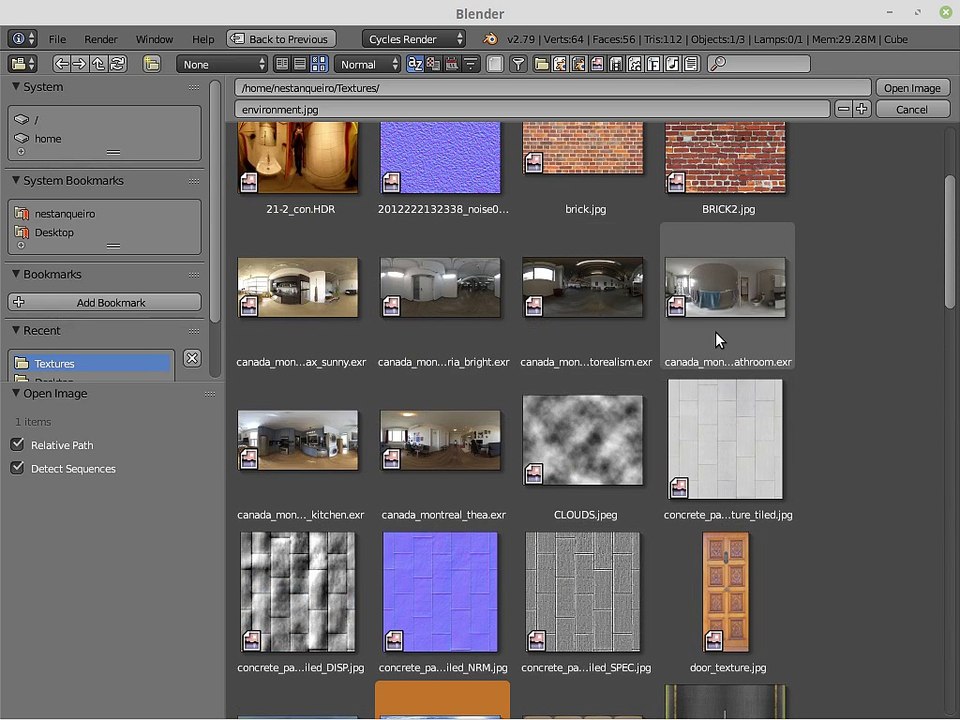Screen dimensions: 960x720
Task: Toggle script files filter
Action: (635, 64)
